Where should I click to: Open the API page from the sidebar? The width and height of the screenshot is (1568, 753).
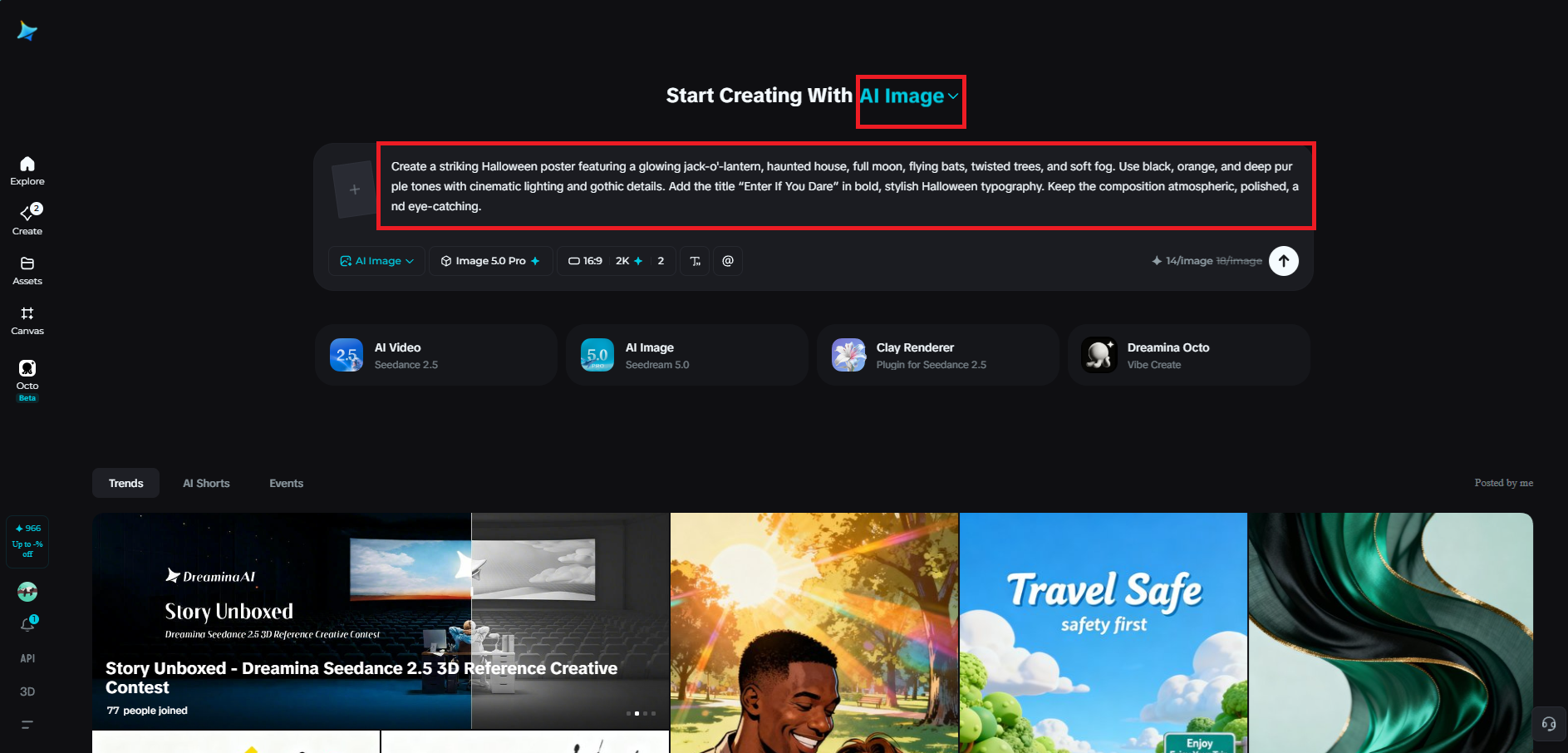(27, 658)
